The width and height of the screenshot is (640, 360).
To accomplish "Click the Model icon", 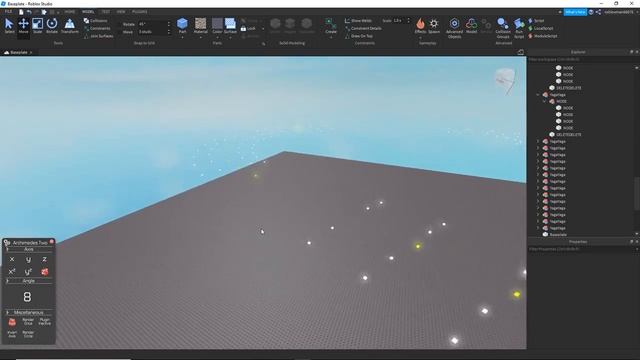I will [471, 25].
